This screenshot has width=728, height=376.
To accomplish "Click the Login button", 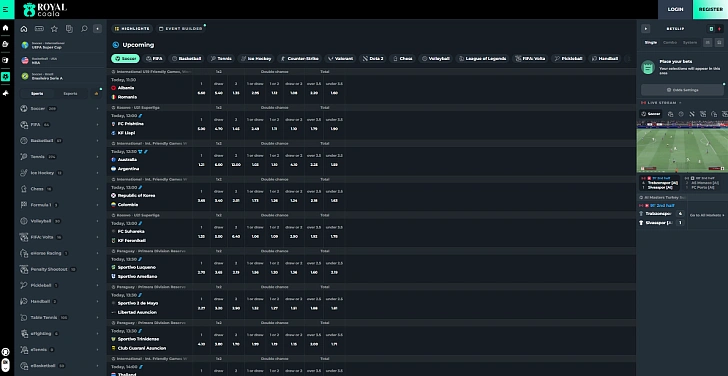I will pos(676,9).
